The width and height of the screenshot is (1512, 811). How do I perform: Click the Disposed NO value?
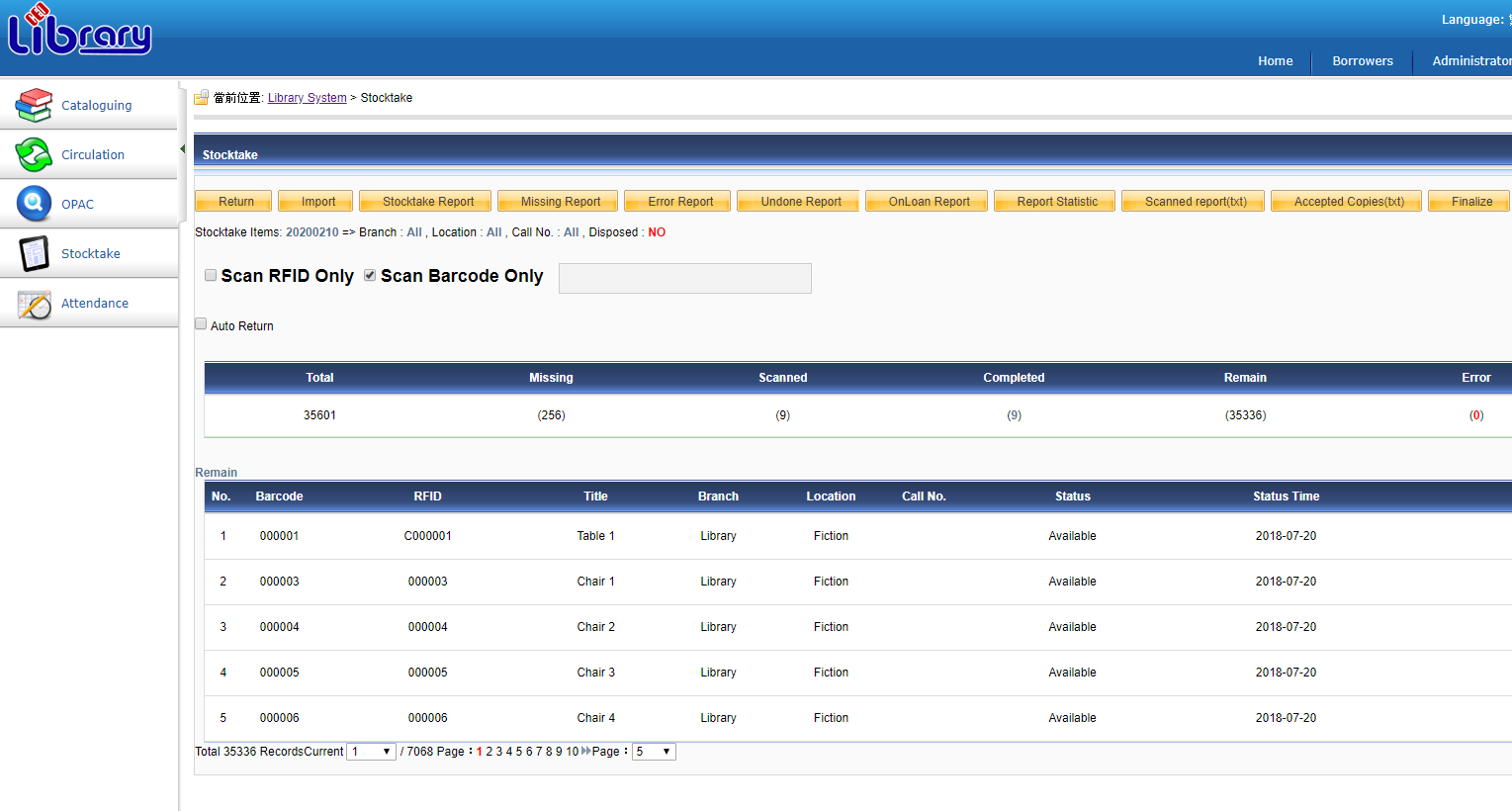pyautogui.click(x=657, y=232)
